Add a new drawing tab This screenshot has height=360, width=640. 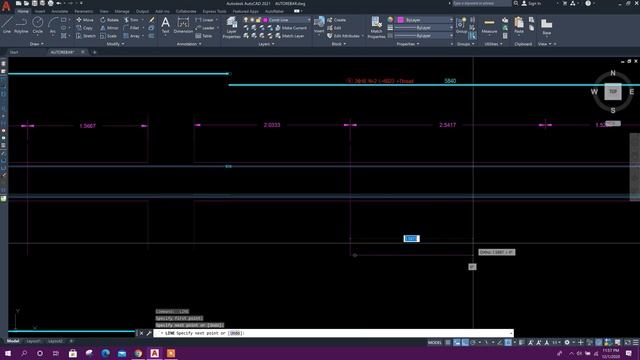[95, 52]
